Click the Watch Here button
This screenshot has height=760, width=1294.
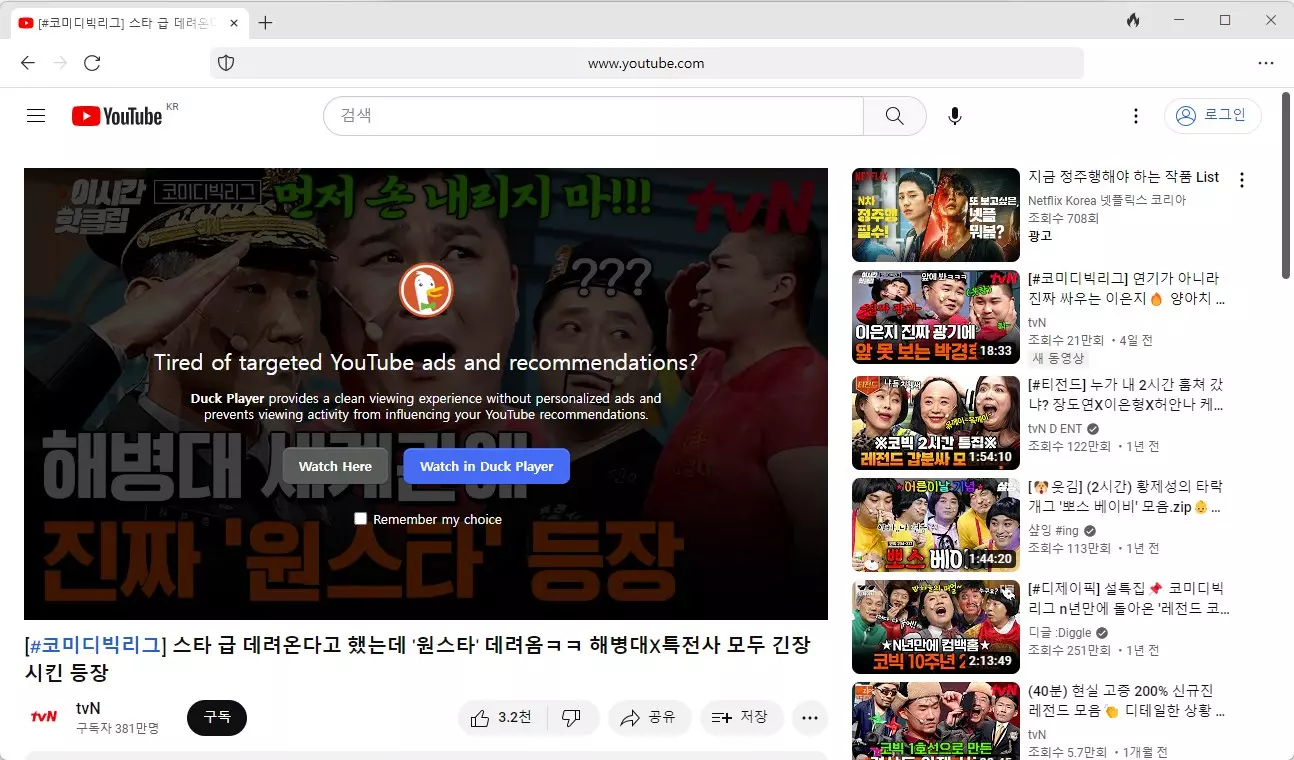(335, 466)
